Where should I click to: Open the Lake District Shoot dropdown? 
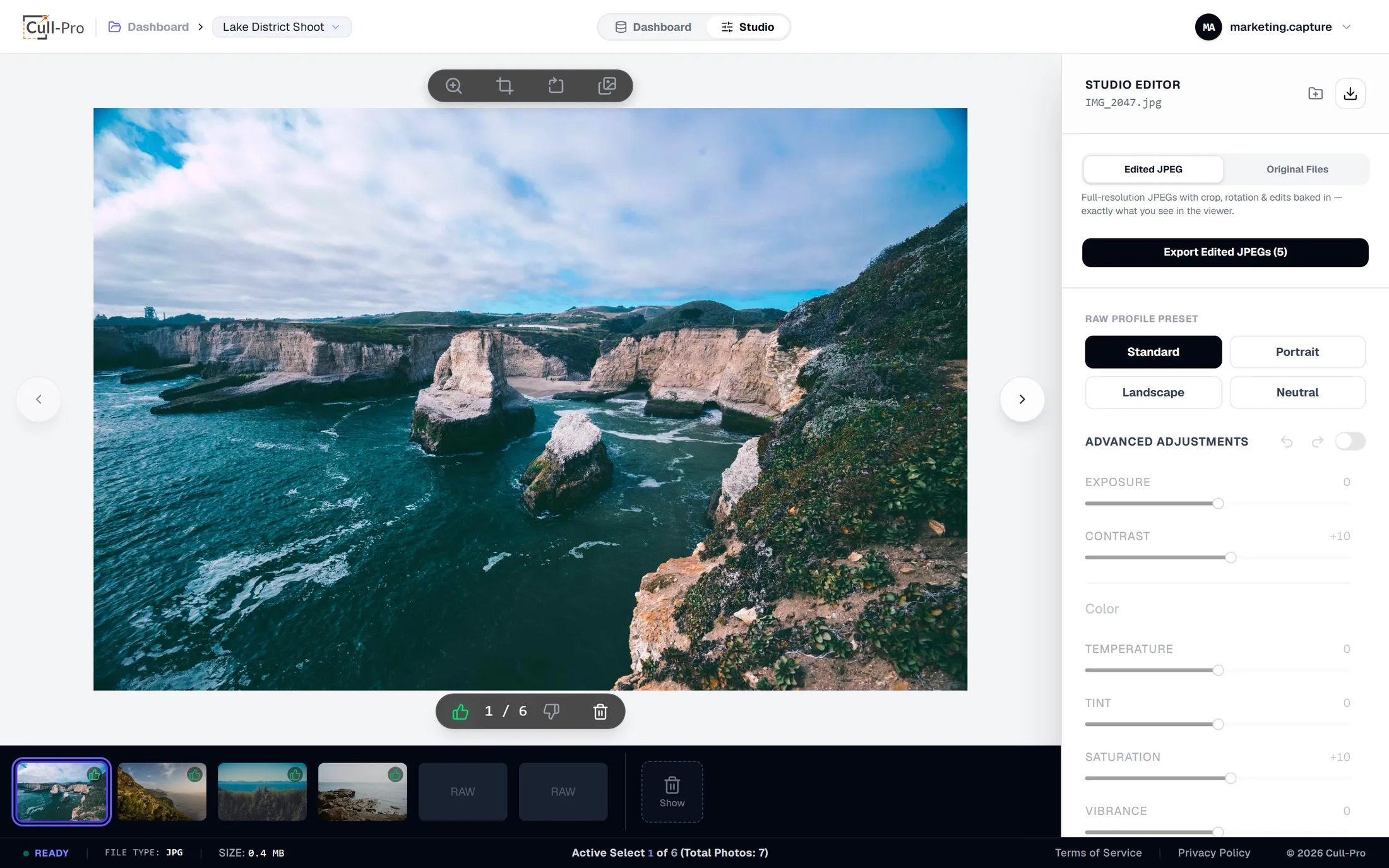pyautogui.click(x=282, y=27)
